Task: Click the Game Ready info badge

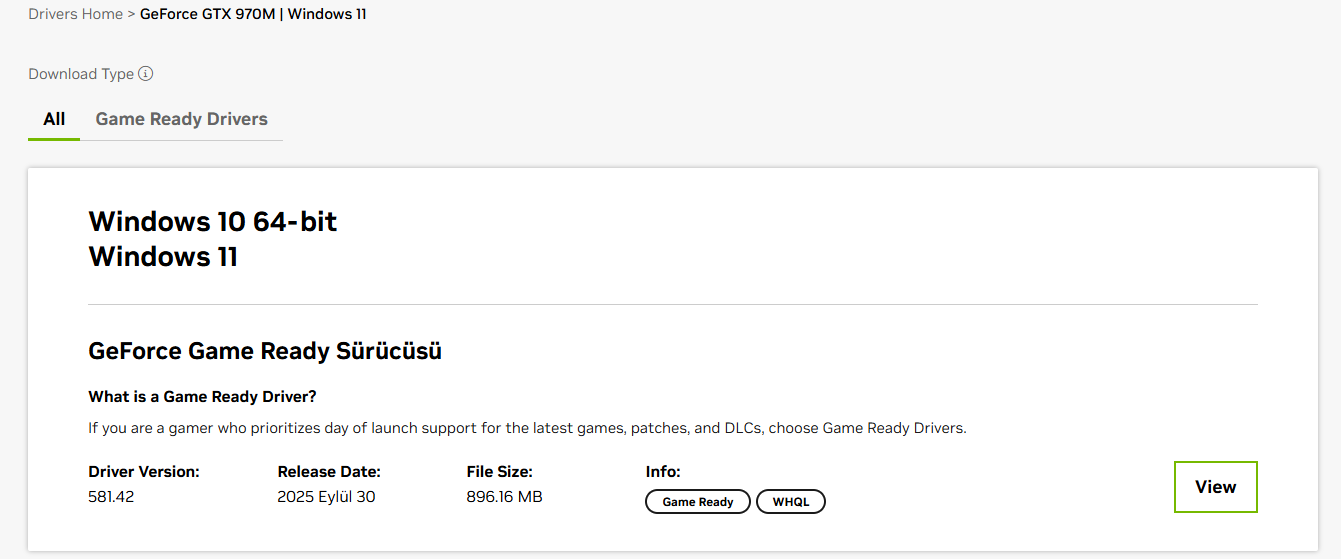Action: 697,502
